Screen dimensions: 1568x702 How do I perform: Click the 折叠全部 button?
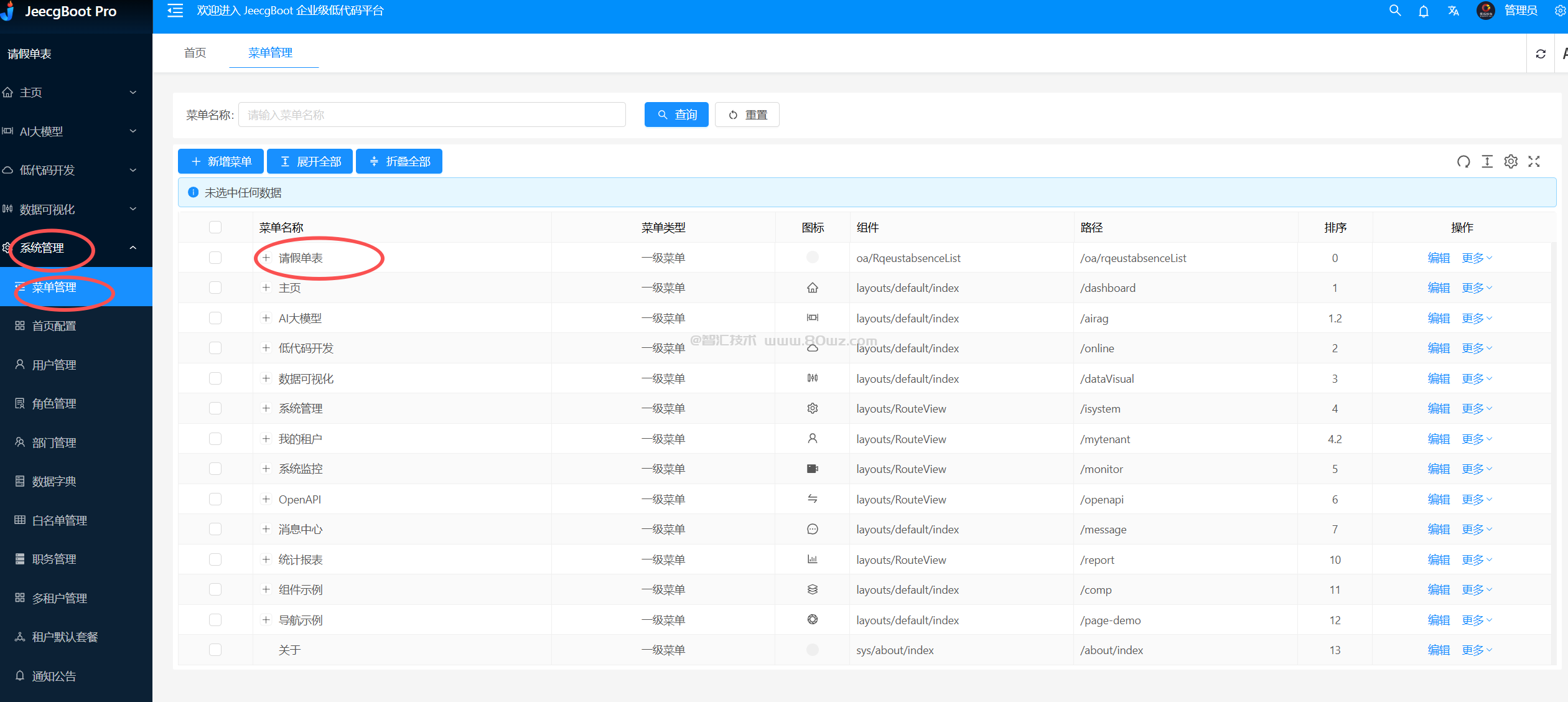tap(399, 161)
